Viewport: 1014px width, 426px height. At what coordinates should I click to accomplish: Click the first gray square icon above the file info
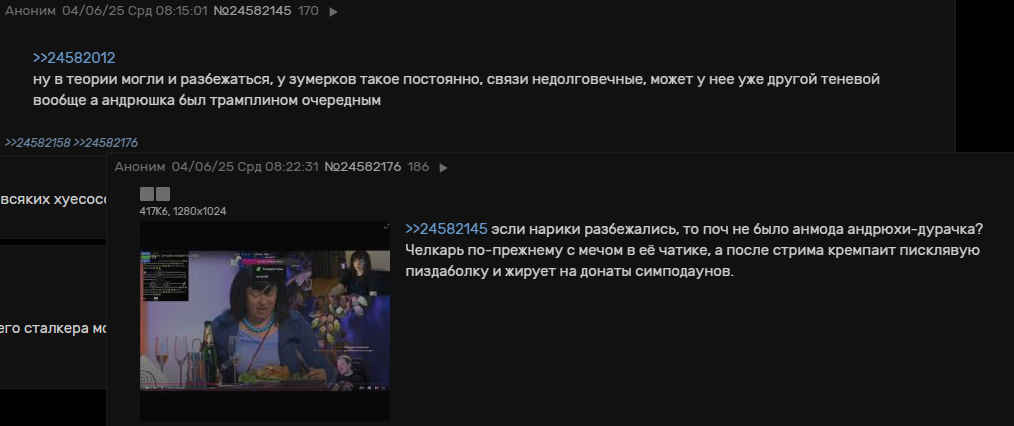147,194
